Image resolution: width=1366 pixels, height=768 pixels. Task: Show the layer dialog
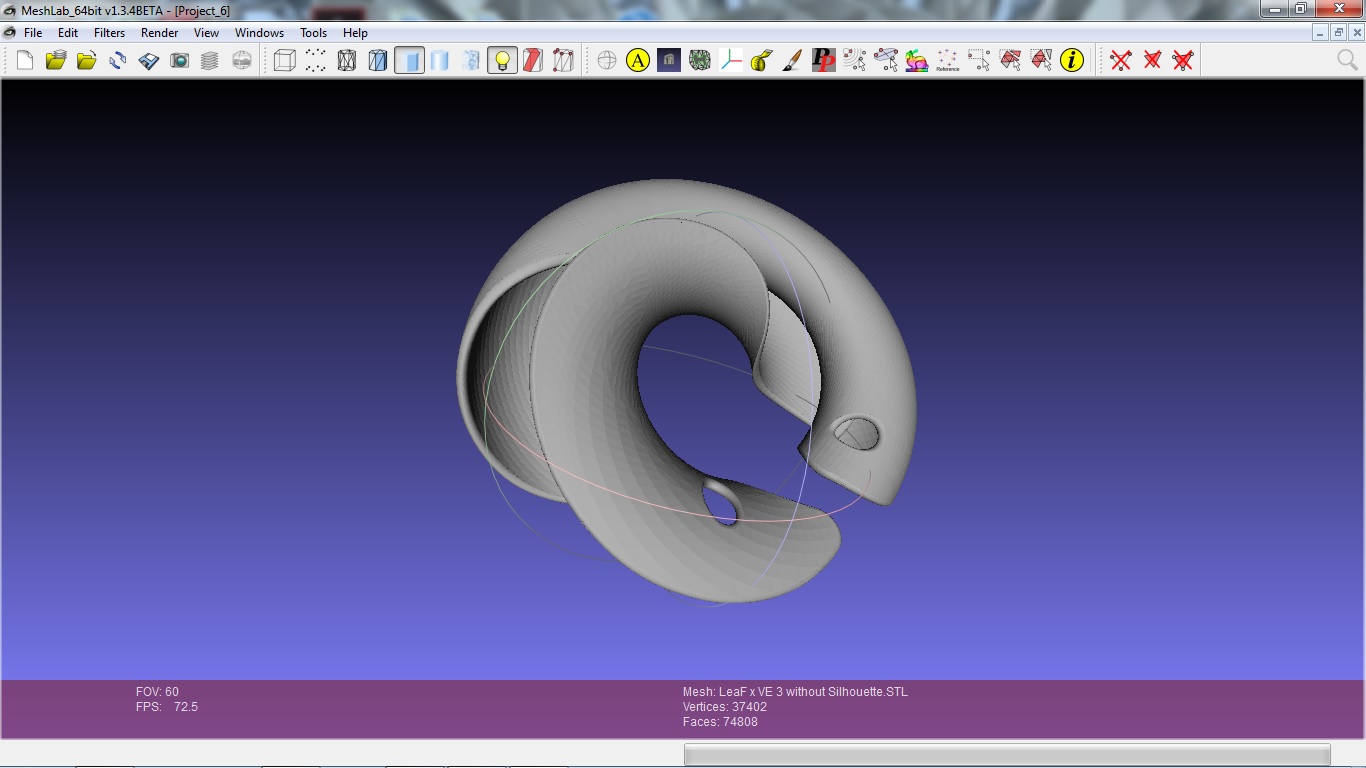[x=210, y=61]
